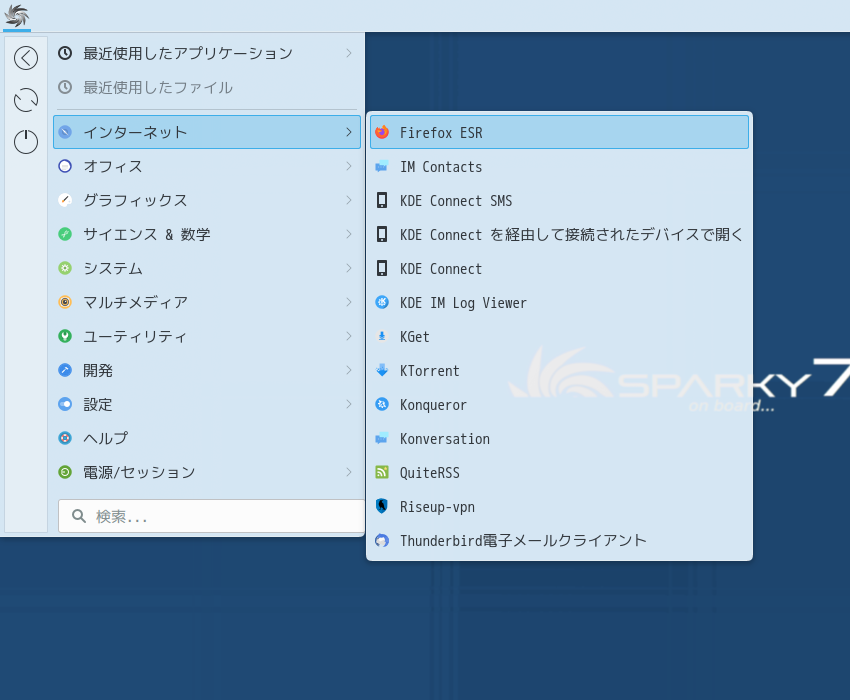Click the 最近使用したファイル clock icon
This screenshot has height=700, width=850.
click(x=65, y=87)
